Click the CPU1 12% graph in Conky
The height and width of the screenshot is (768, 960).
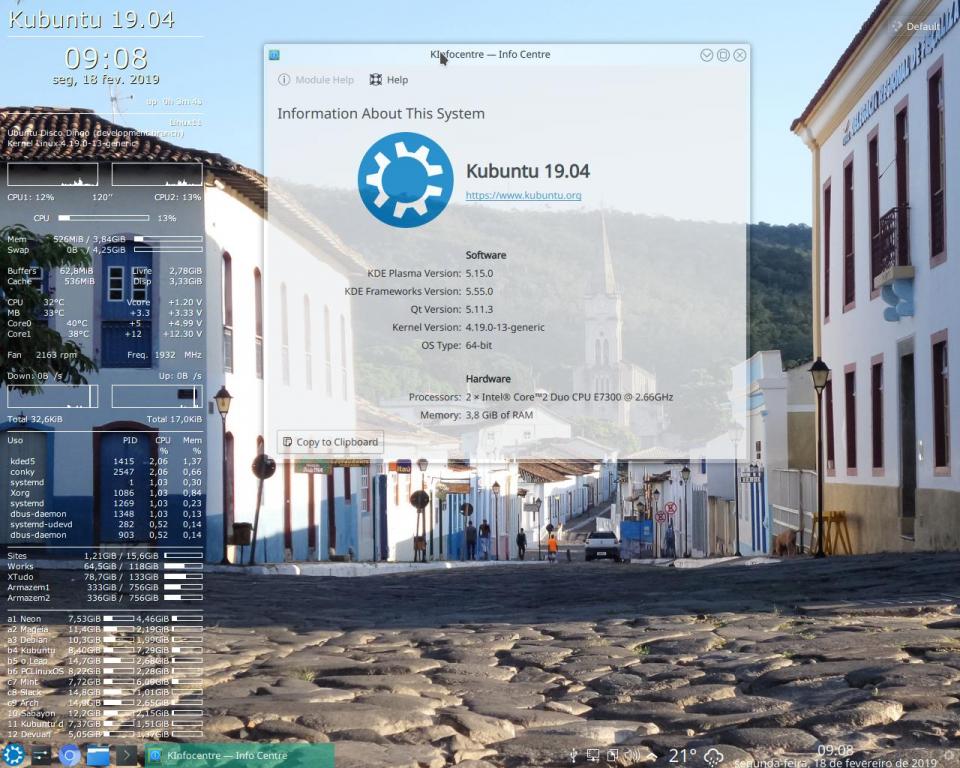tap(53, 175)
